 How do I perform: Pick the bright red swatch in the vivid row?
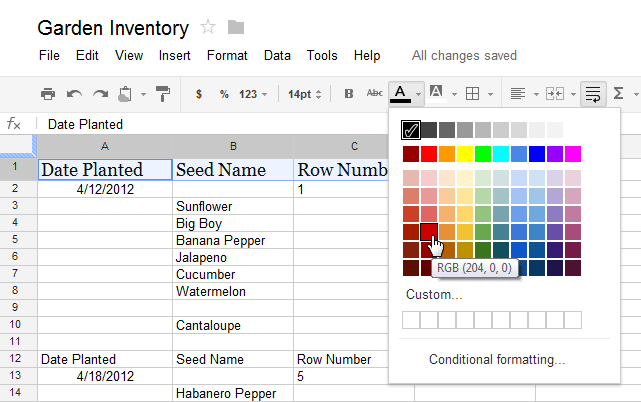[429, 154]
